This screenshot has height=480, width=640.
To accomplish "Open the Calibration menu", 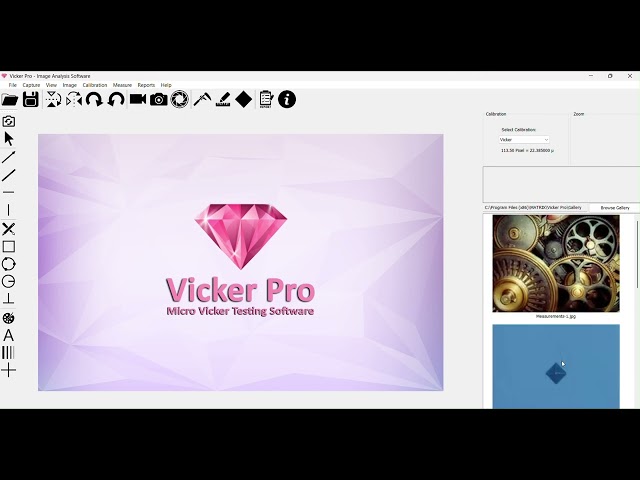I will click(95, 85).
